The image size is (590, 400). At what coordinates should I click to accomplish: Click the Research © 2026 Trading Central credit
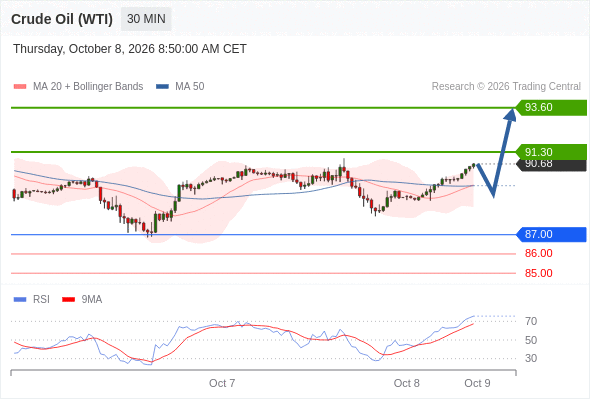tap(506, 87)
